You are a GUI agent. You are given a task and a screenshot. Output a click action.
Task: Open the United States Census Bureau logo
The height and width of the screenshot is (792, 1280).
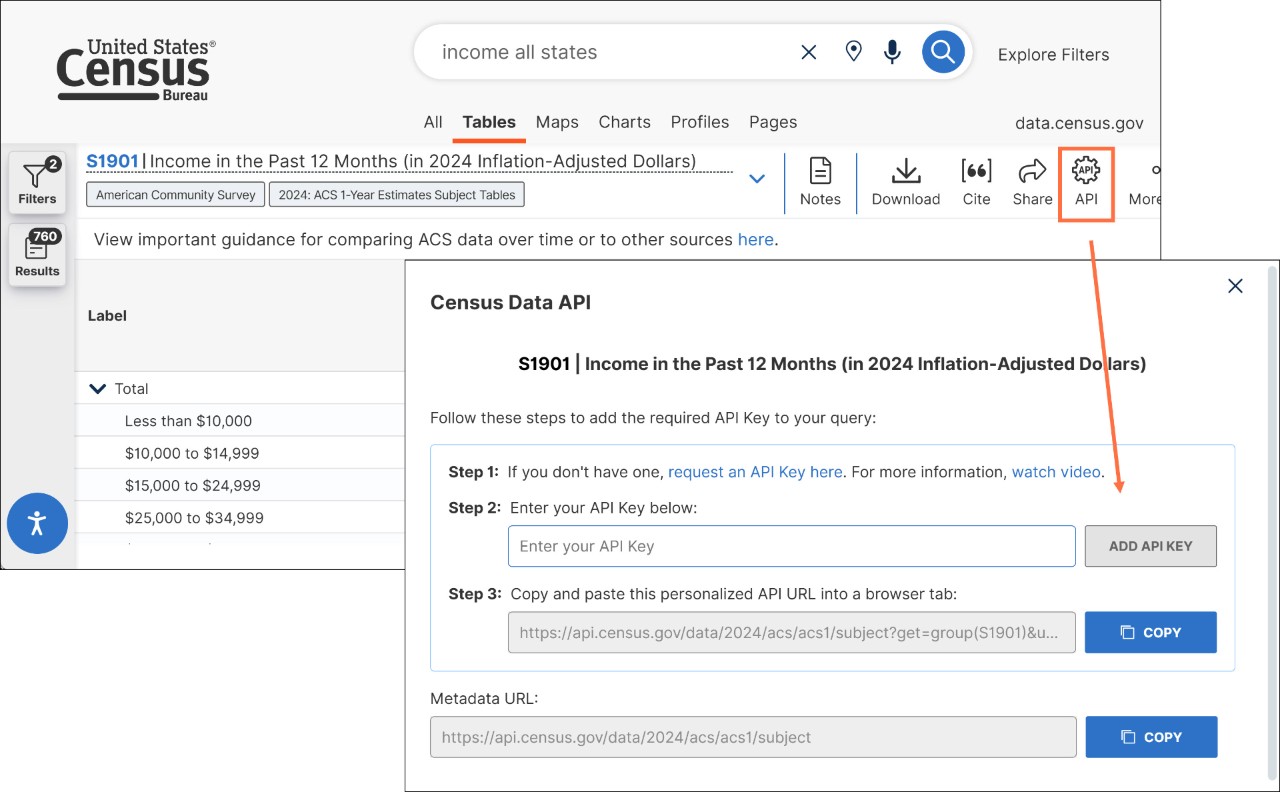coord(136,70)
